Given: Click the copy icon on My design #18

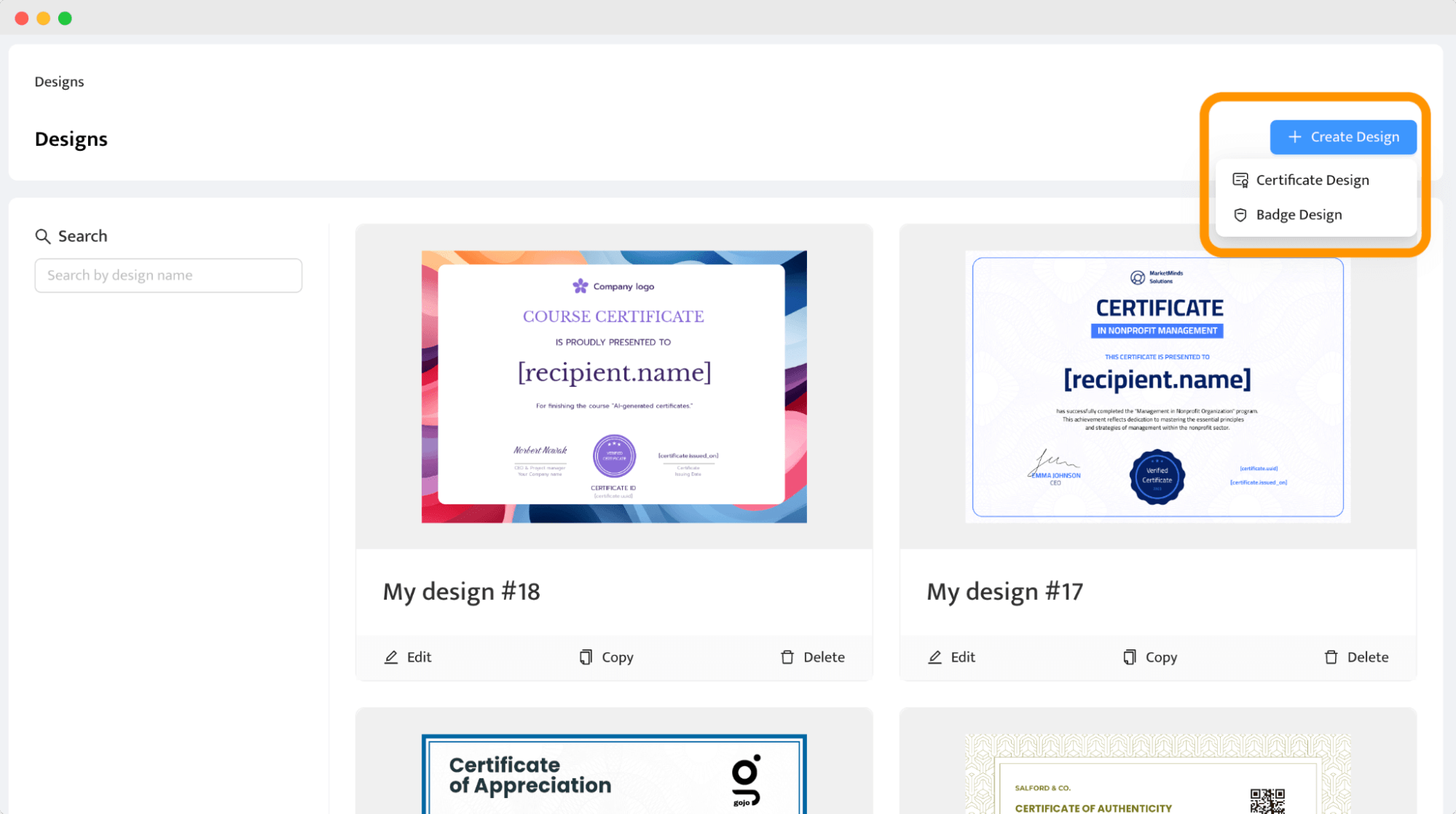Looking at the screenshot, I should (x=586, y=657).
